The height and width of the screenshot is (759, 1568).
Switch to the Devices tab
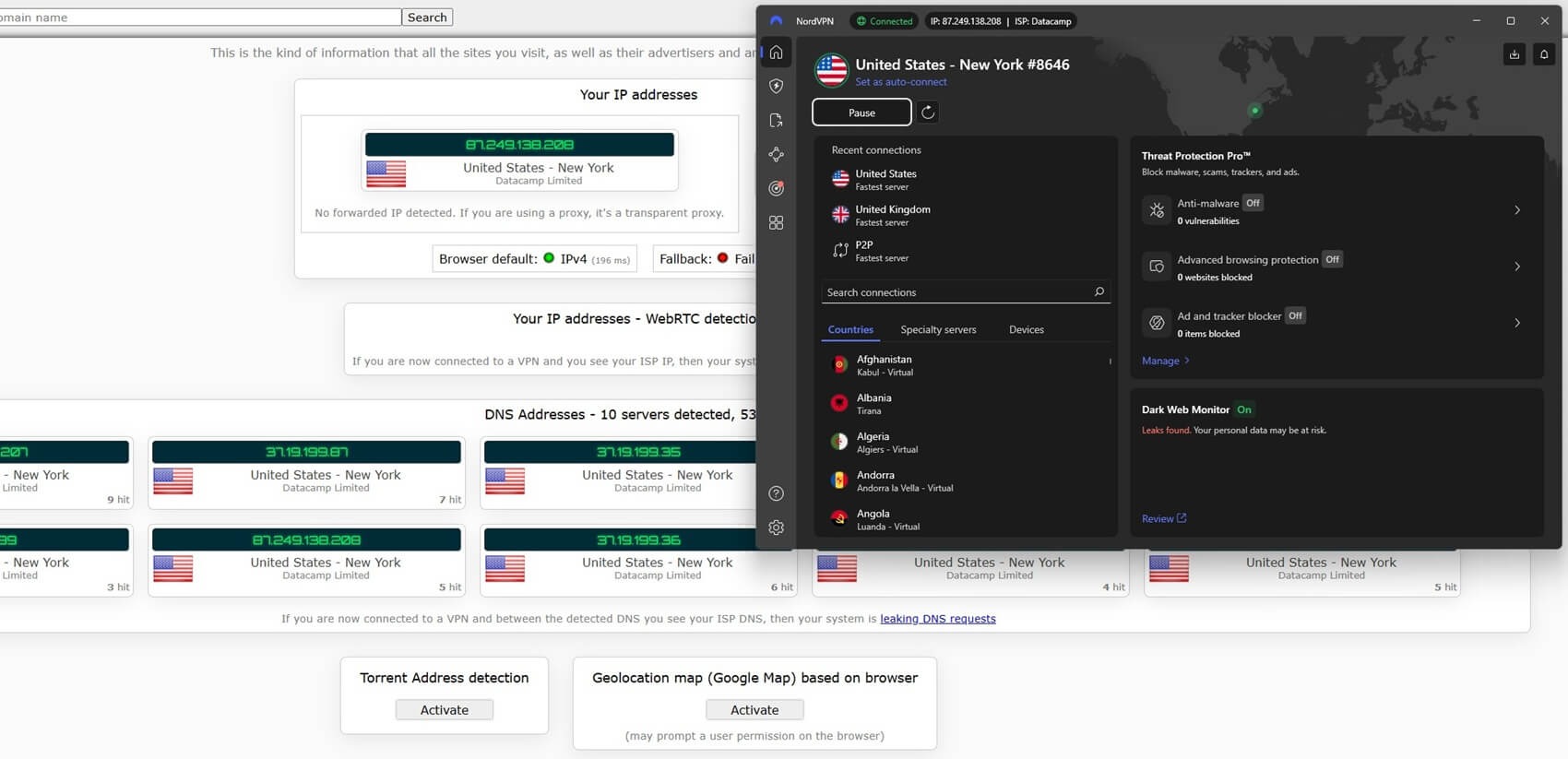click(x=1027, y=329)
